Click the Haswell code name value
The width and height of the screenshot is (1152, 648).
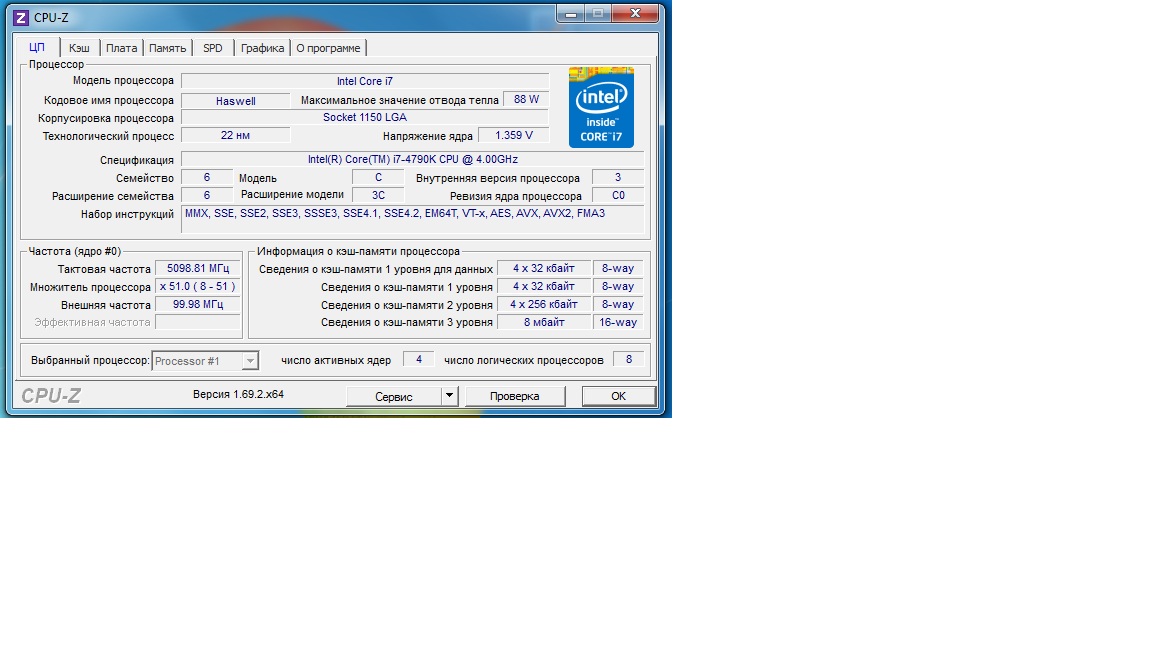(236, 101)
